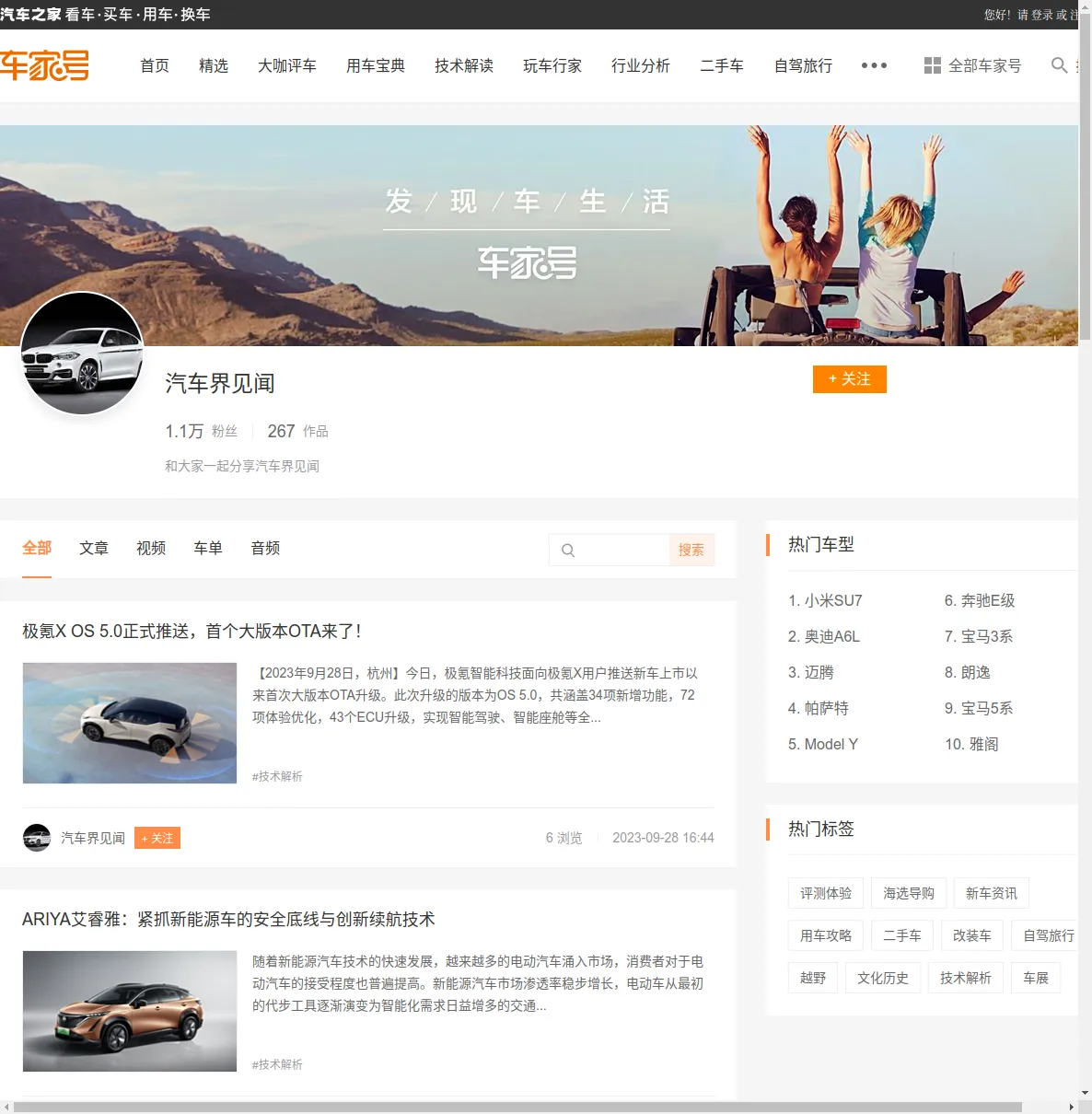Select the 全部 content tab
Image resolution: width=1092 pixels, height=1114 pixels.
[x=37, y=548]
